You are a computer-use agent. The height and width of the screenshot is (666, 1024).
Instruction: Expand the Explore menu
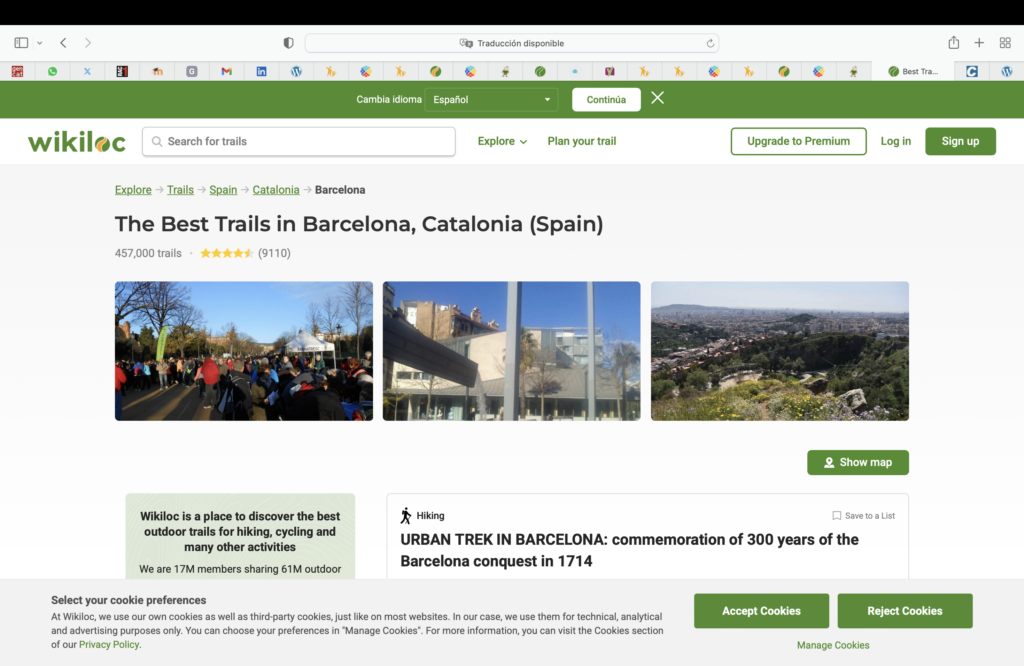(x=502, y=141)
